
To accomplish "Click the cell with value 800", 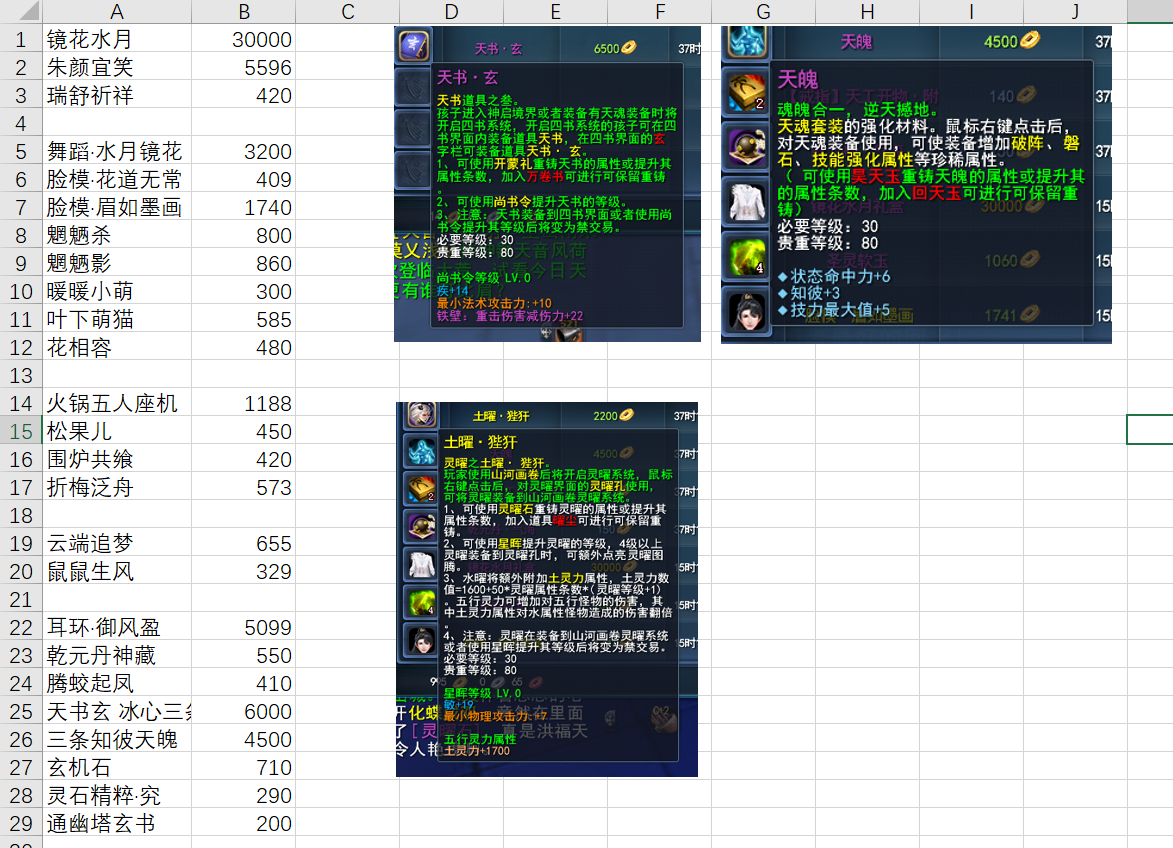I will [x=244, y=236].
